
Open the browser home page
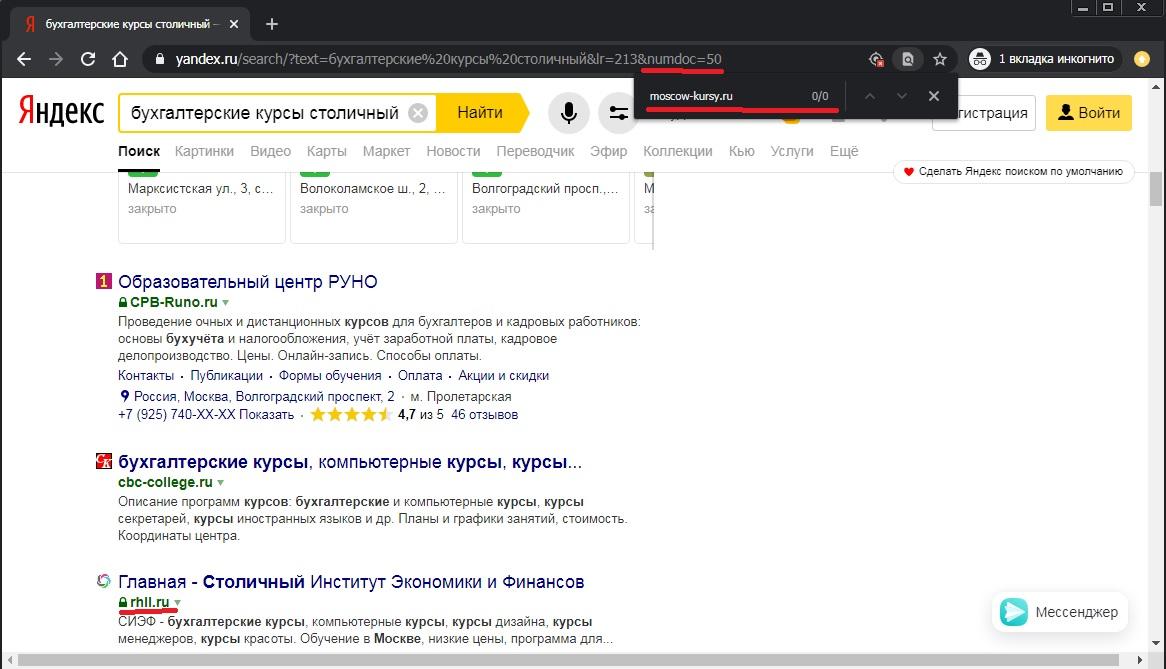pyautogui.click(x=120, y=59)
